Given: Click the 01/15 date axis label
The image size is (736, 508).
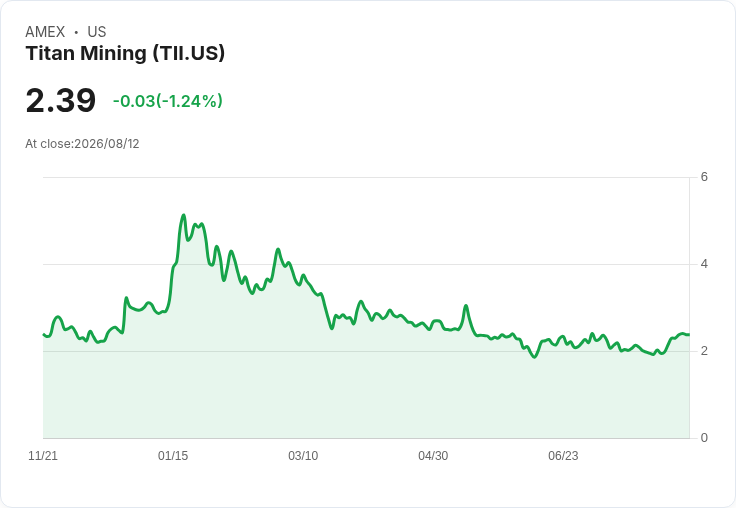Looking at the screenshot, I should (173, 456).
